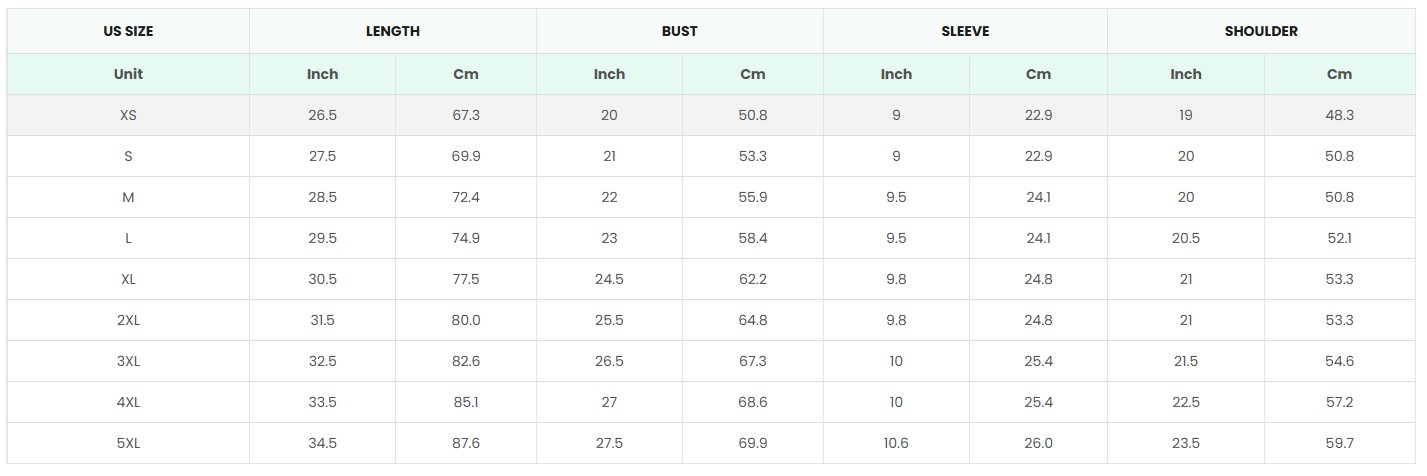Click the 59.7 cm shoulder cell

click(1339, 443)
